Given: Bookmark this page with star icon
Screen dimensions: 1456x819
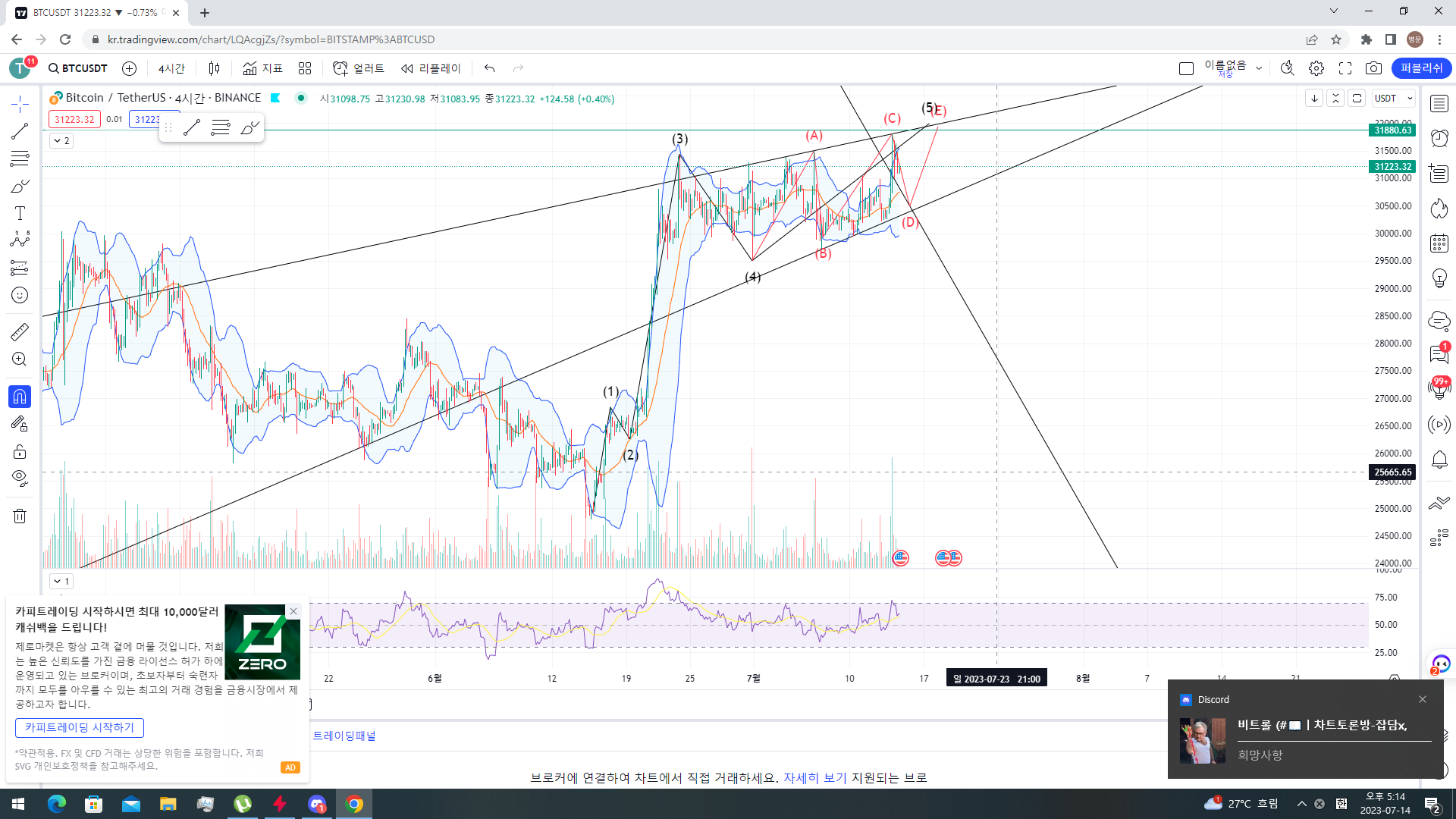Looking at the screenshot, I should click(x=1336, y=39).
